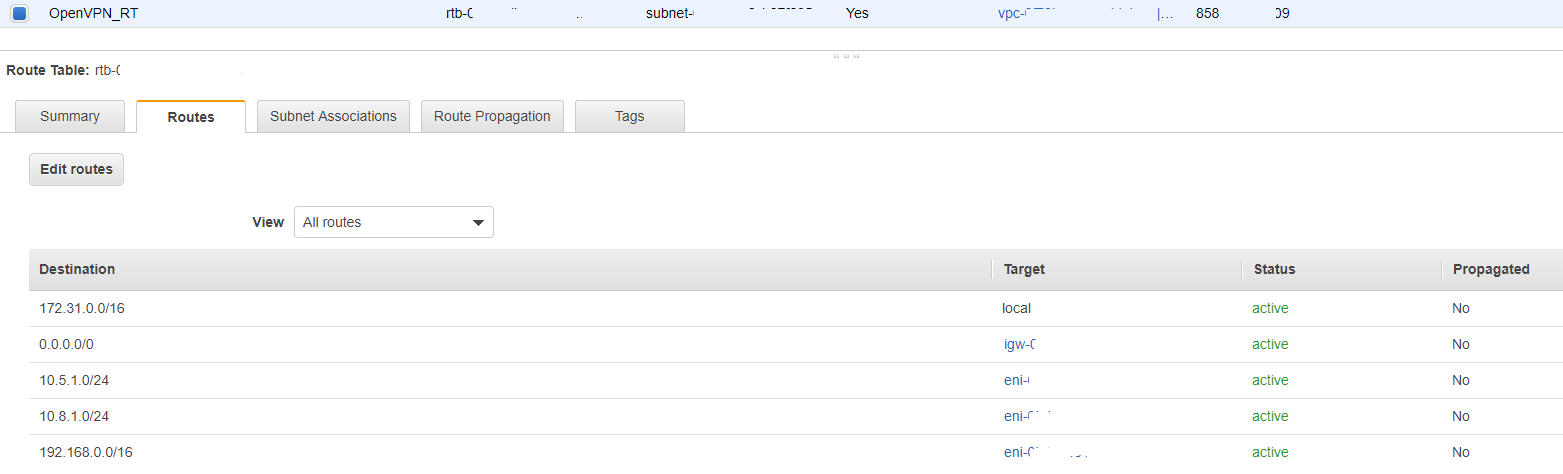The width and height of the screenshot is (1563, 474).
Task: Select the 172.31.0.0/16 destination cell
Action: point(82,308)
